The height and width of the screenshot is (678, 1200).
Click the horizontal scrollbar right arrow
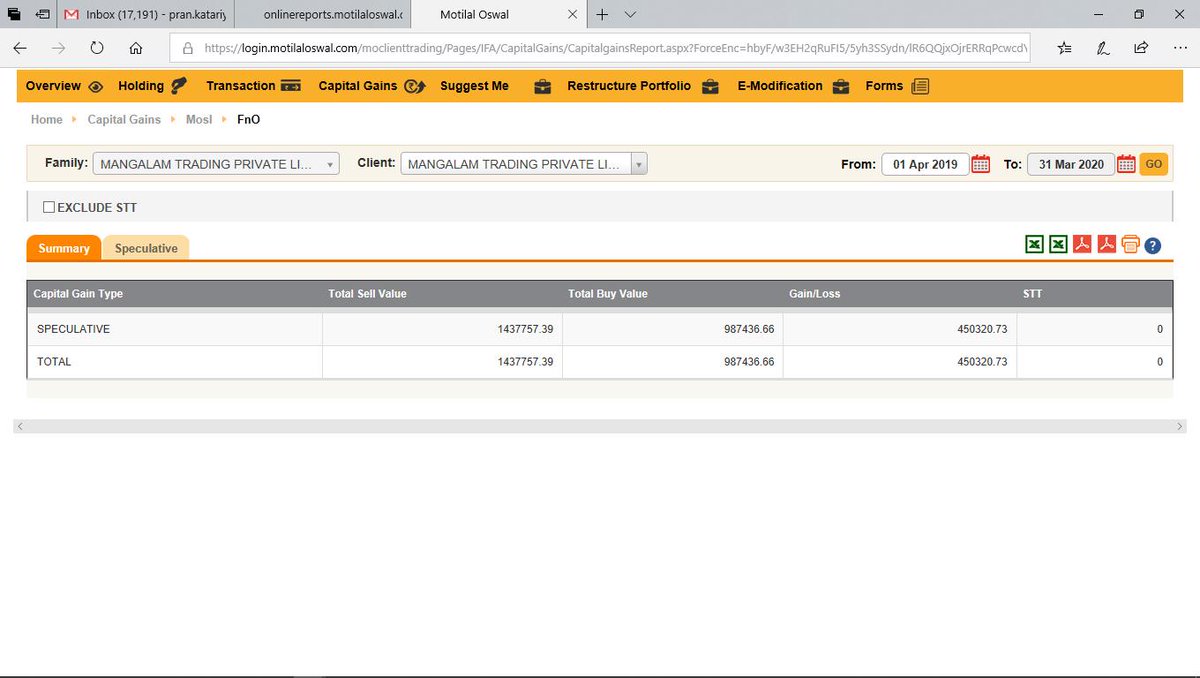[1180, 426]
